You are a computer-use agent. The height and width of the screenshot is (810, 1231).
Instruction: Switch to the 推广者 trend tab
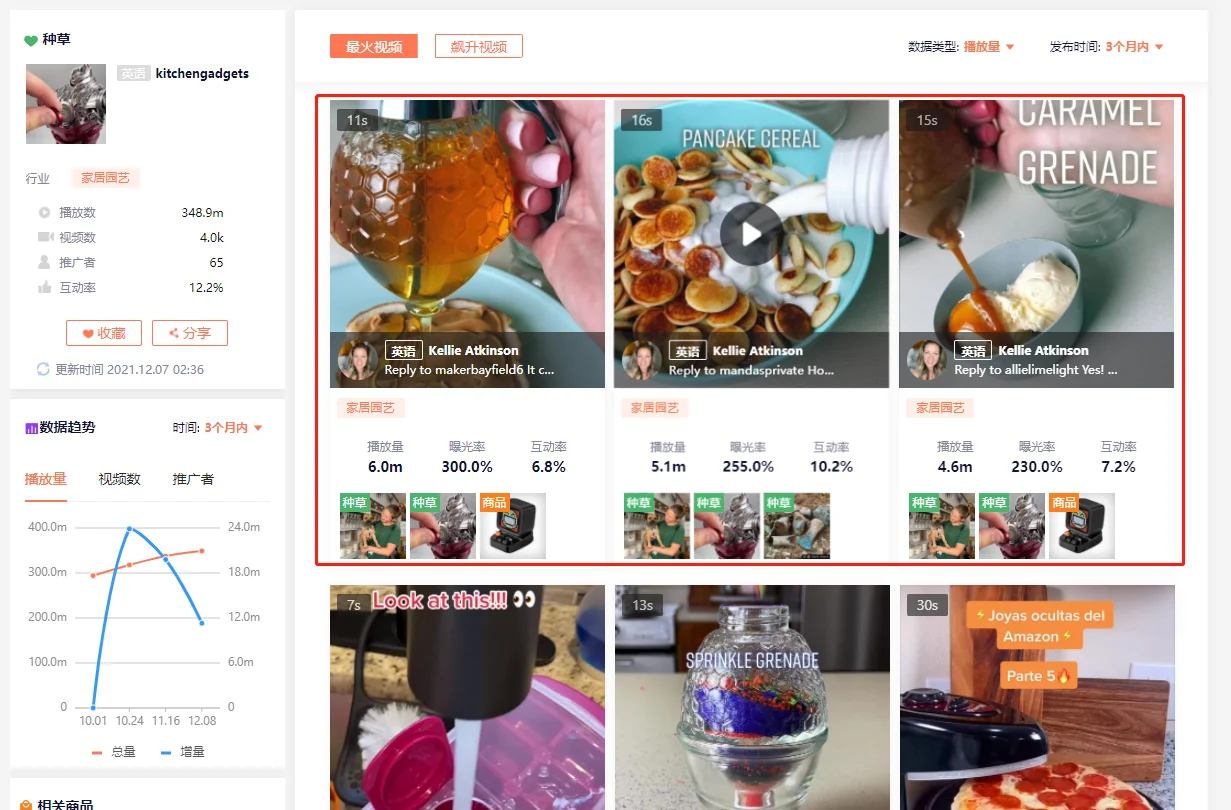click(193, 479)
